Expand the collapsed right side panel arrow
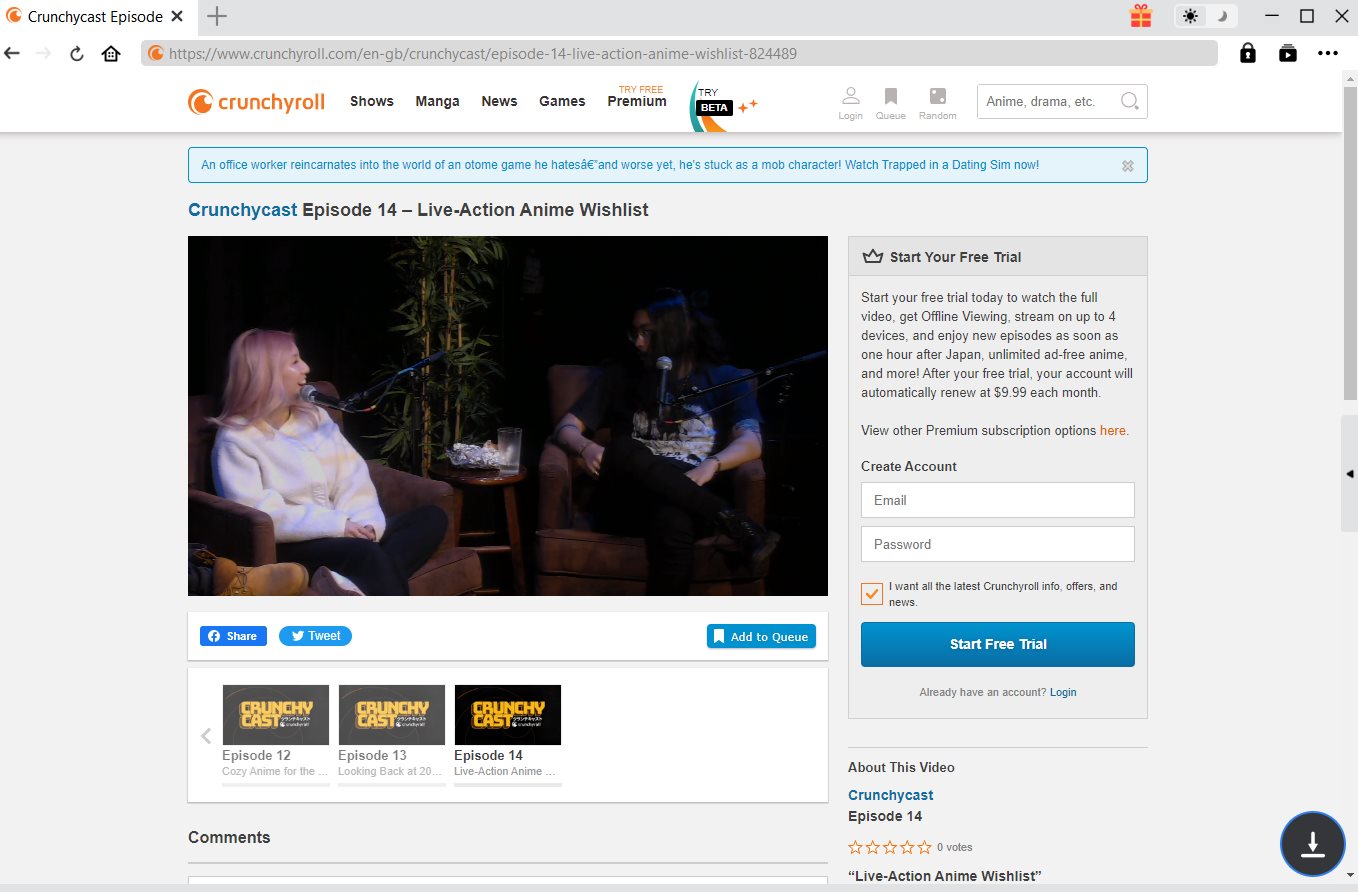1358x892 pixels. click(x=1349, y=474)
